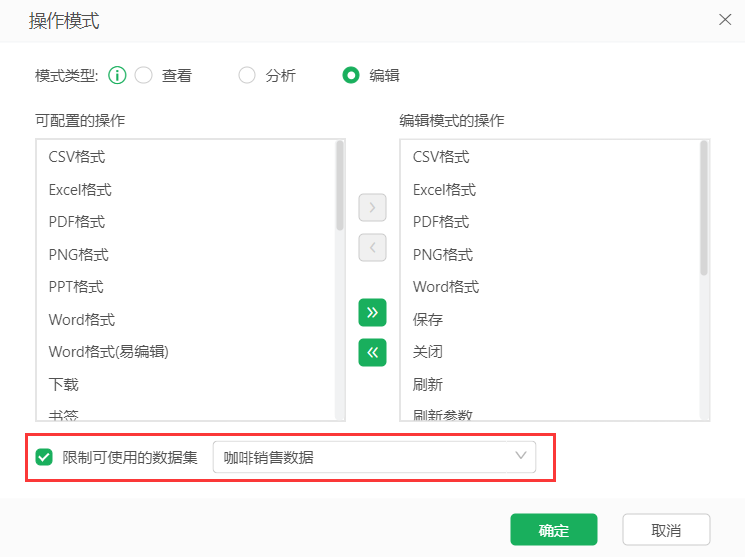Click the single right arrow move button
The height and width of the screenshot is (557, 745).
coord(372,208)
